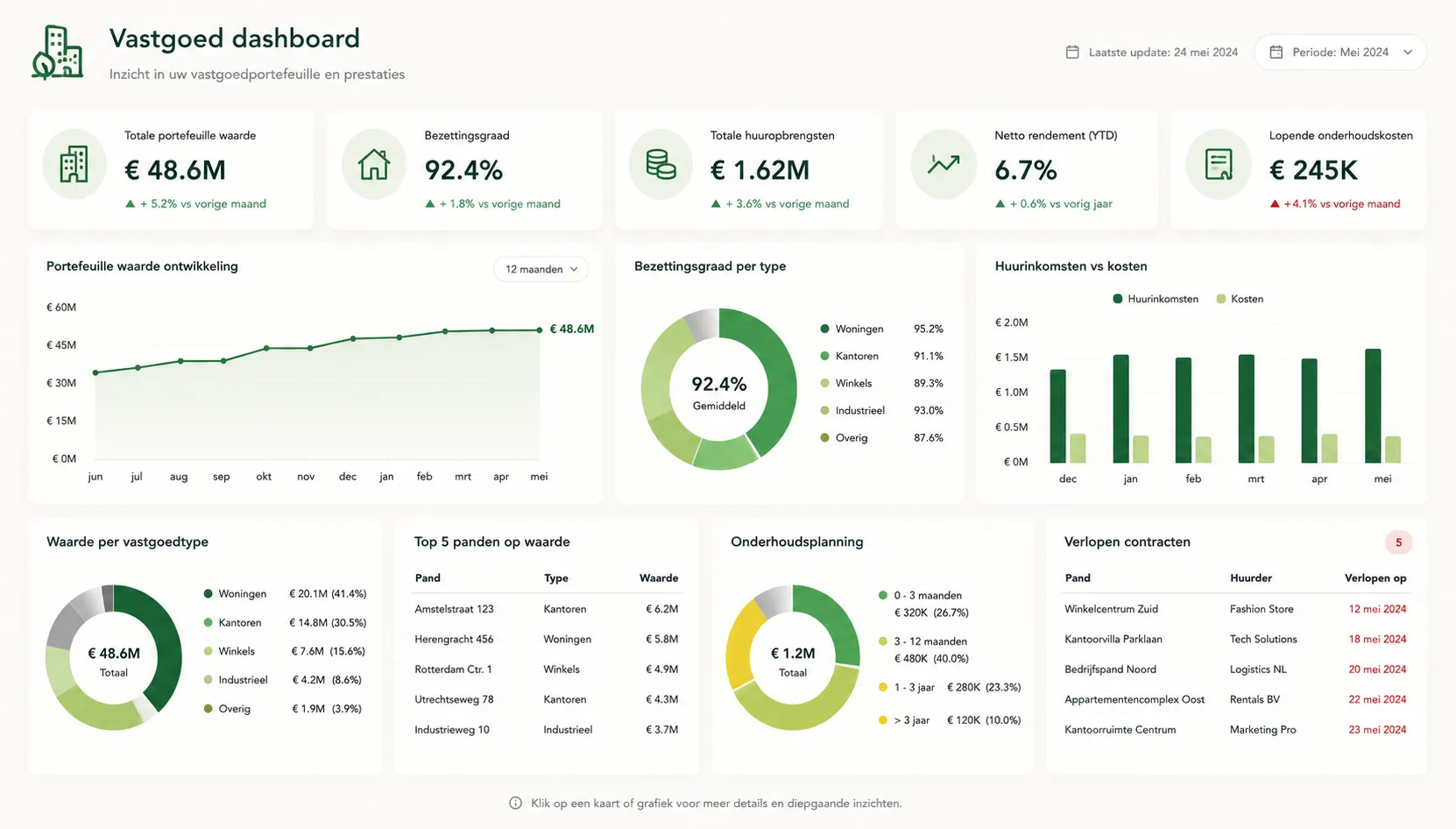Click Fashion Store tenant name
The width and height of the screenshot is (1456, 829).
click(x=1262, y=609)
